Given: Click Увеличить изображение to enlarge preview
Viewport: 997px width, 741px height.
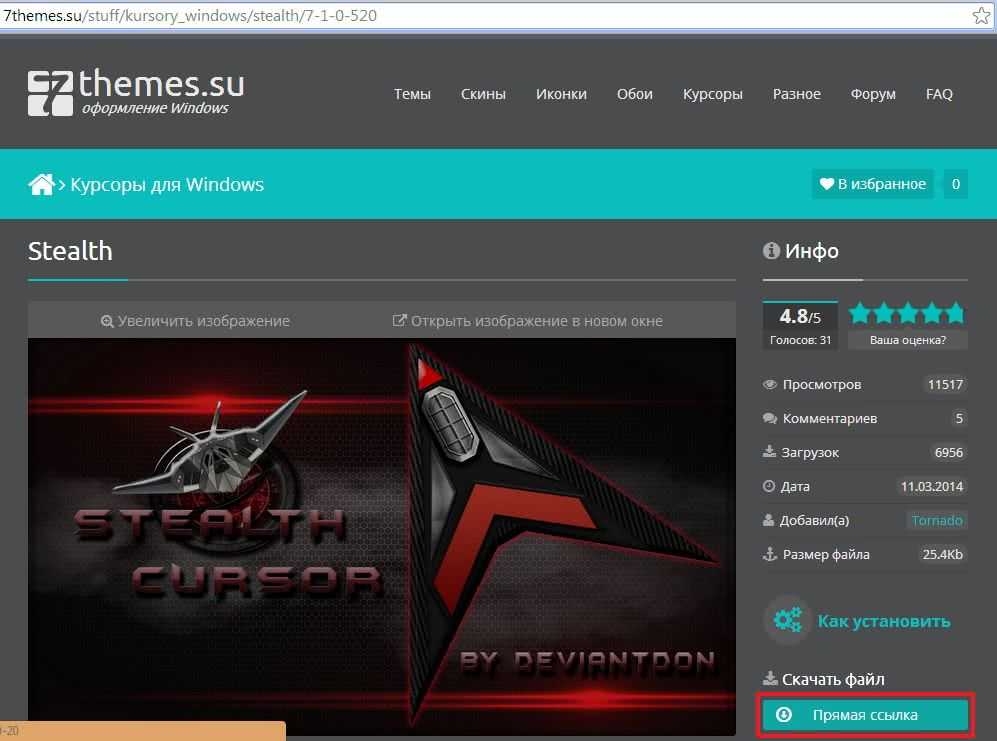Looking at the screenshot, I should (x=195, y=321).
